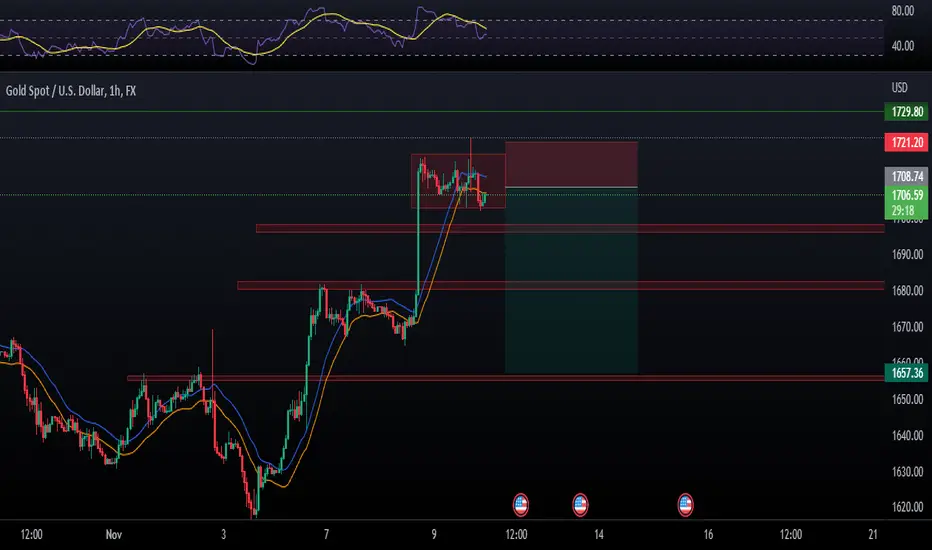932x550 pixels.
Task: Select the US flag event icon before 16
Action: click(x=685, y=505)
